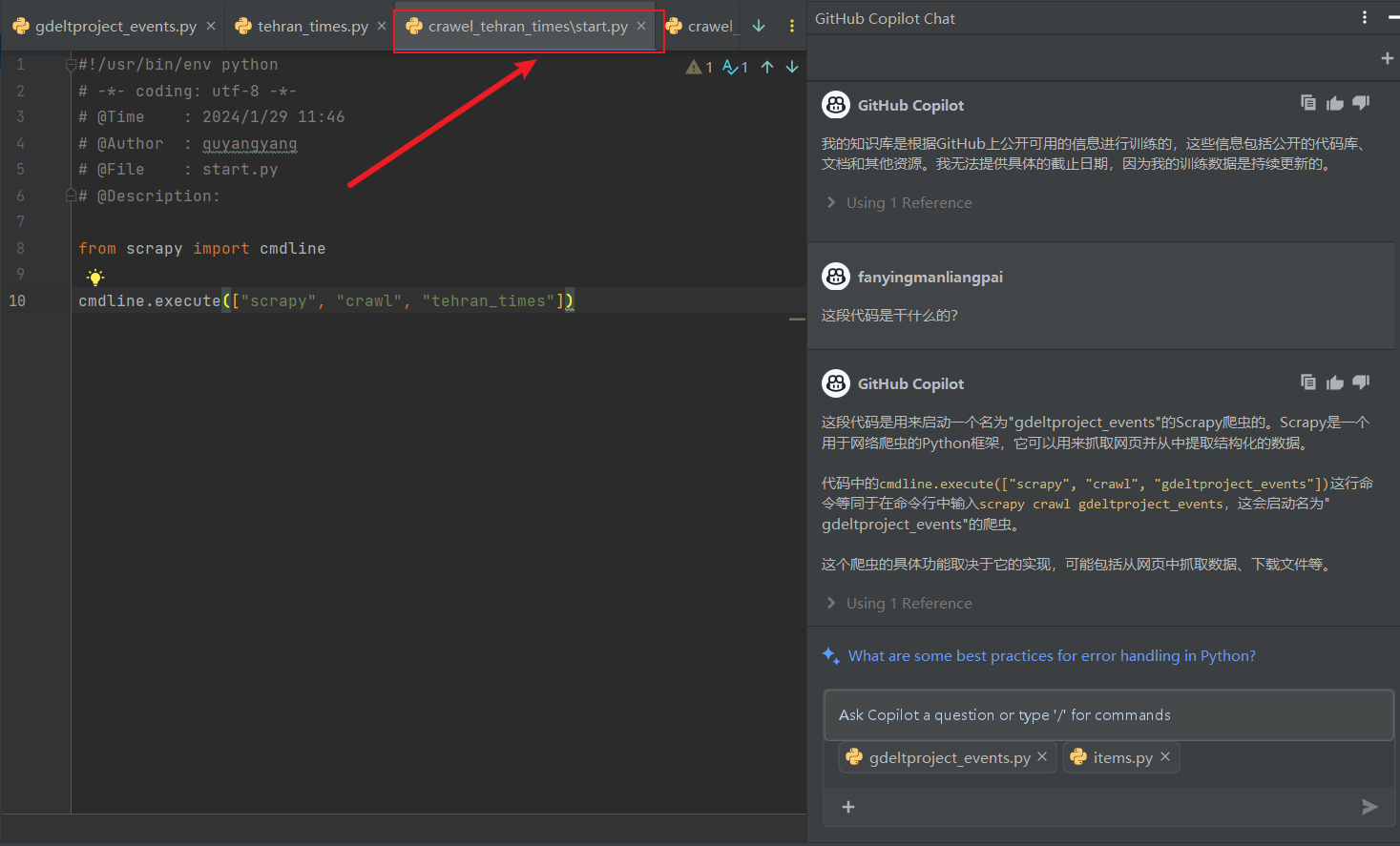The width and height of the screenshot is (1400, 846).
Task: Select crawel_tehran_times\start.py tab
Action: [527, 27]
